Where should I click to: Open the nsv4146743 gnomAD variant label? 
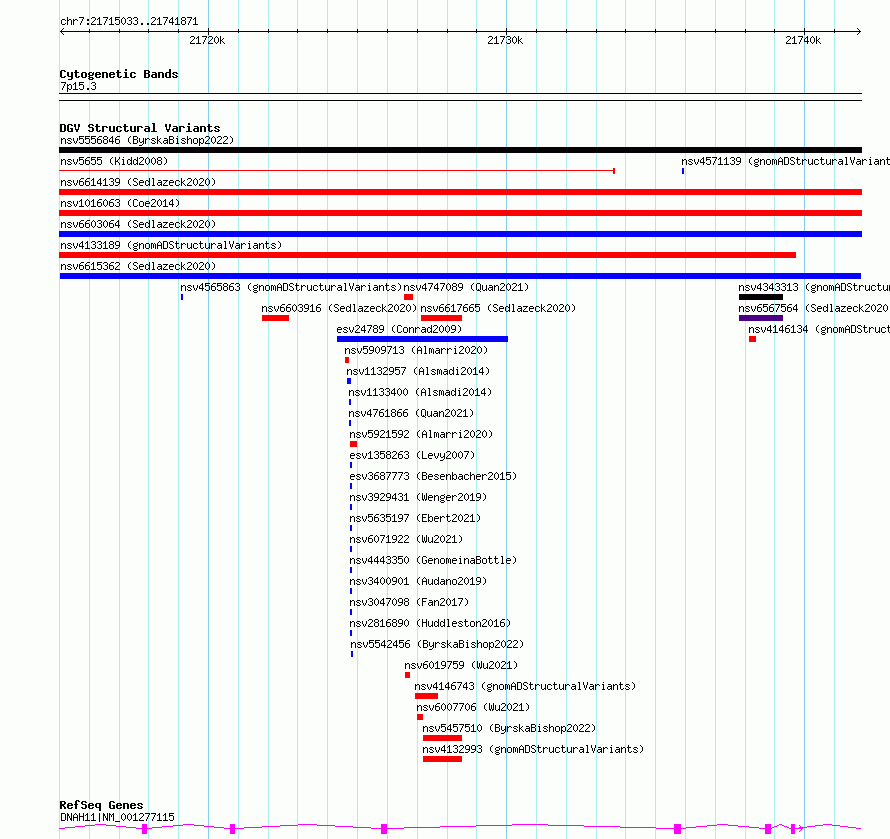pos(525,686)
